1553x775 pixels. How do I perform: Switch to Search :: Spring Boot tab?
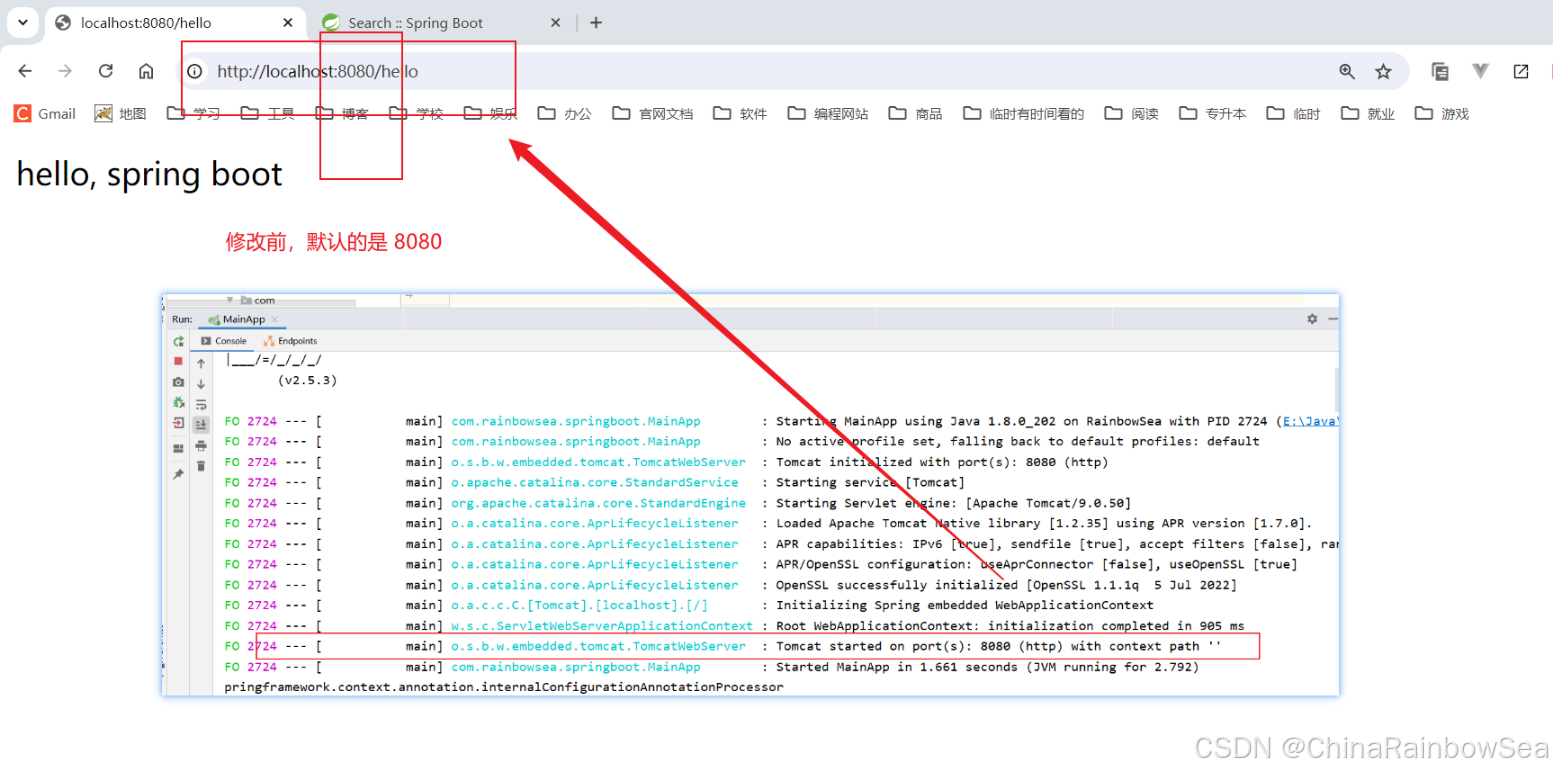pyautogui.click(x=440, y=23)
